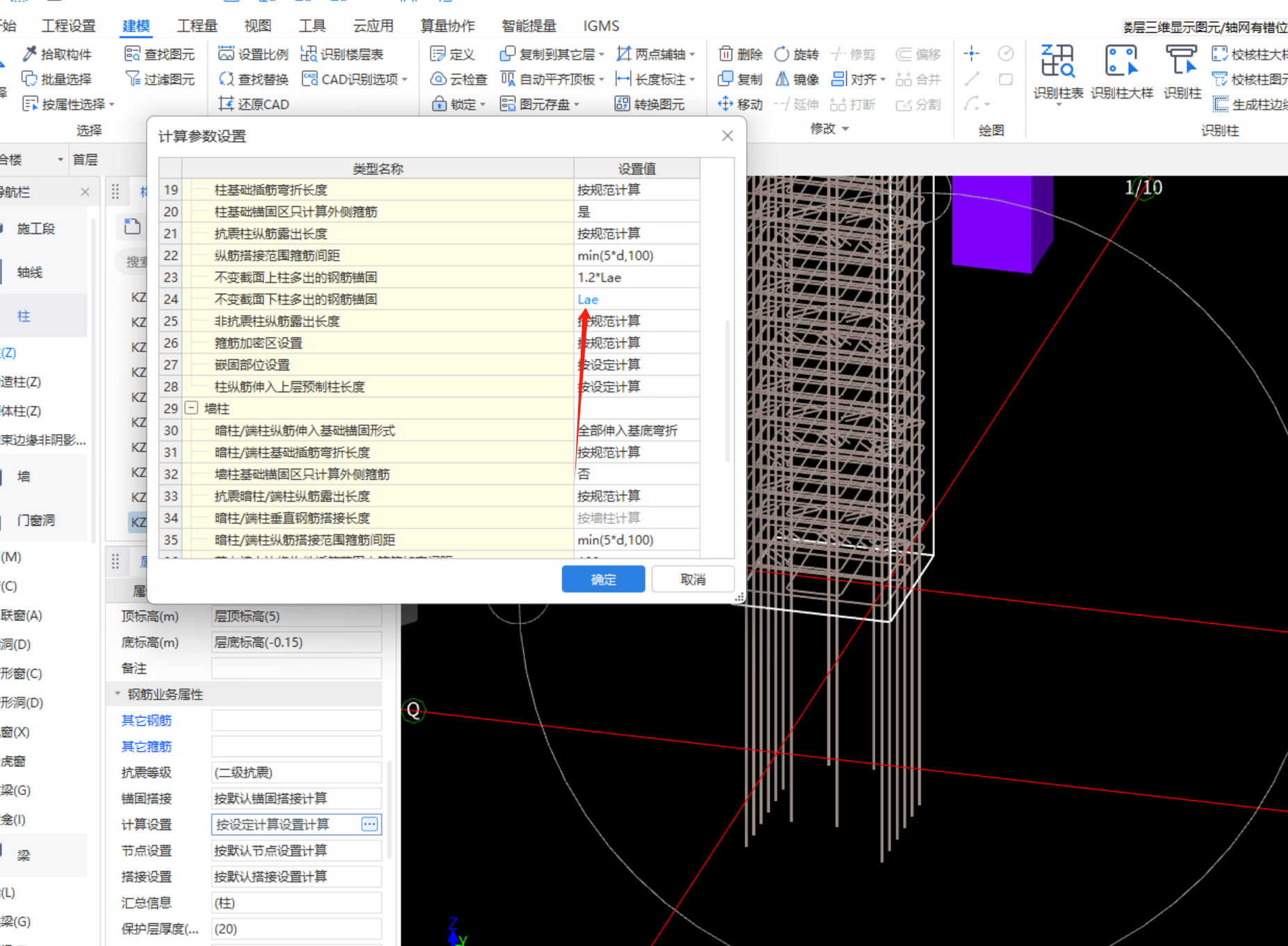Click the 过滤图元 filter element icon
The width and height of the screenshot is (1288, 946).
coord(133,79)
